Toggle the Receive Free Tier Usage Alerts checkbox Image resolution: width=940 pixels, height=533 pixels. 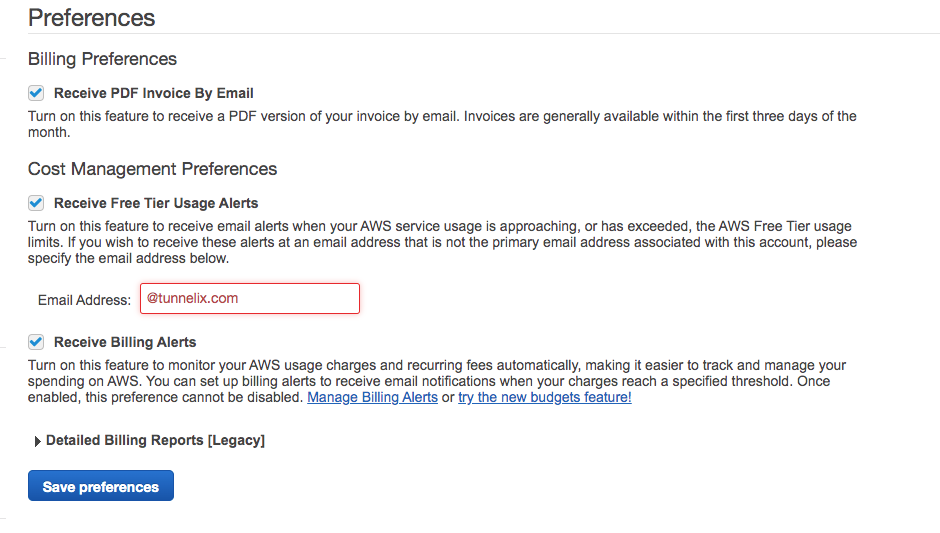pos(36,203)
